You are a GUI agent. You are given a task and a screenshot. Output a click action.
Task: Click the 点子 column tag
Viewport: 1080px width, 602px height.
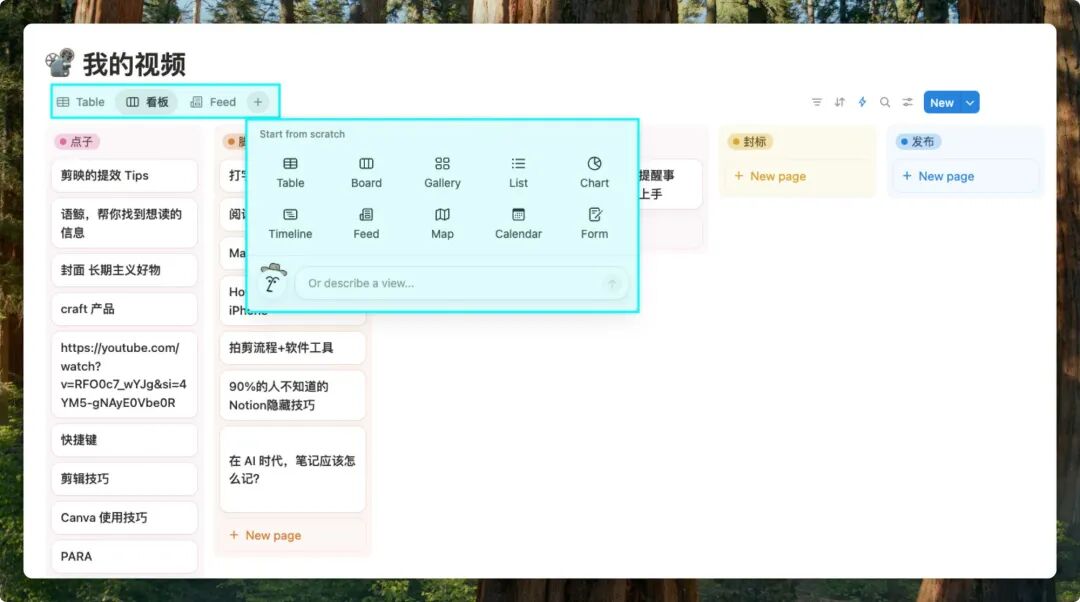77,142
